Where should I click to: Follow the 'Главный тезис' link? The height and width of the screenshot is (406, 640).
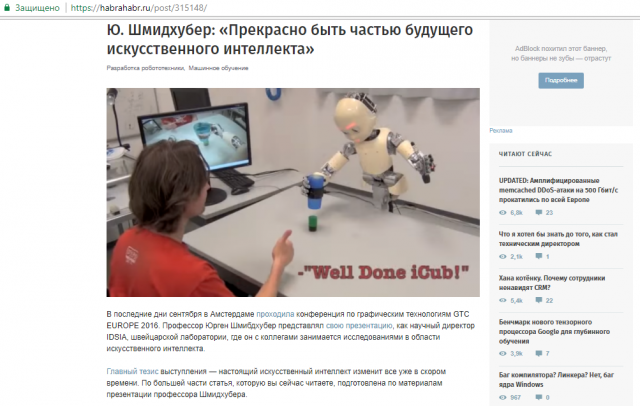132,372
